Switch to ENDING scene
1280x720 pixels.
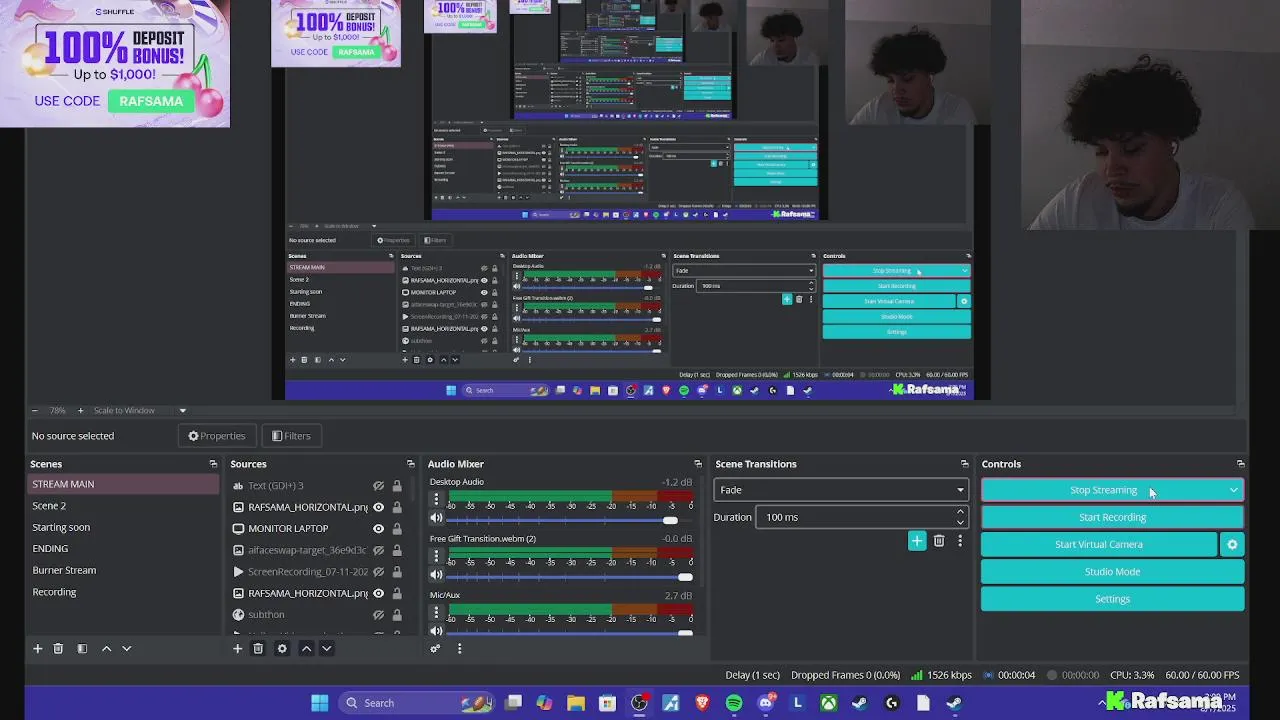[123, 548]
